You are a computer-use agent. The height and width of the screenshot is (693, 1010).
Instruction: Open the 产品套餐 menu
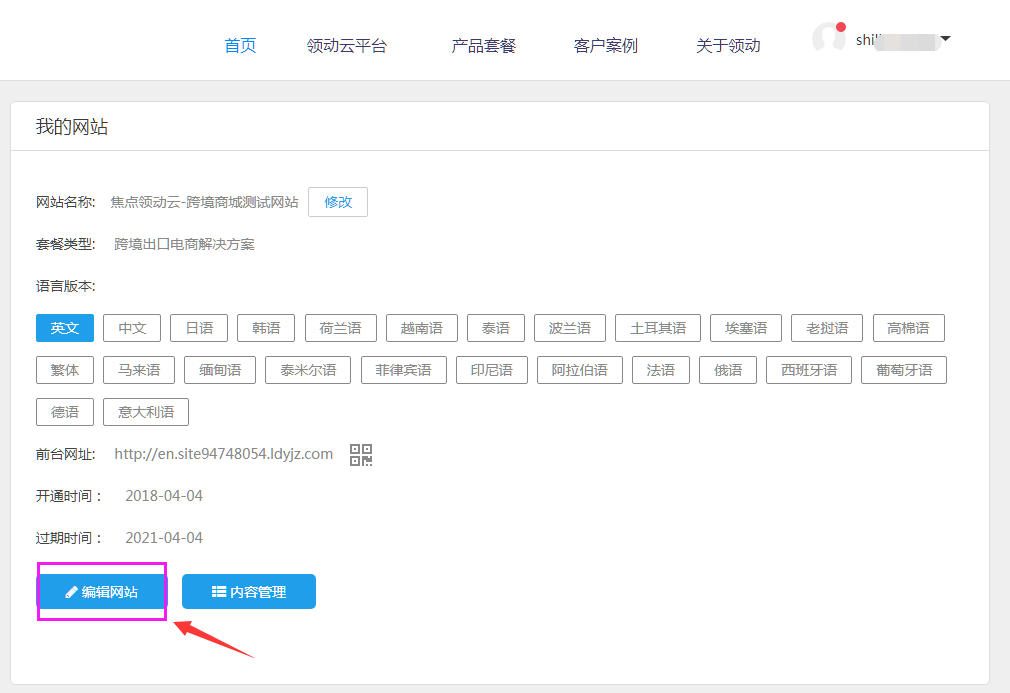tap(483, 45)
